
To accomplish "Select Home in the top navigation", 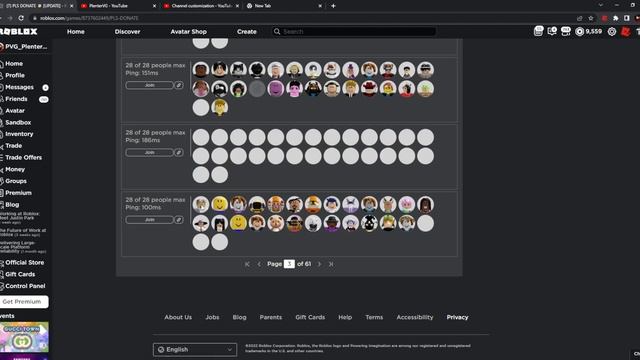I will point(76,31).
